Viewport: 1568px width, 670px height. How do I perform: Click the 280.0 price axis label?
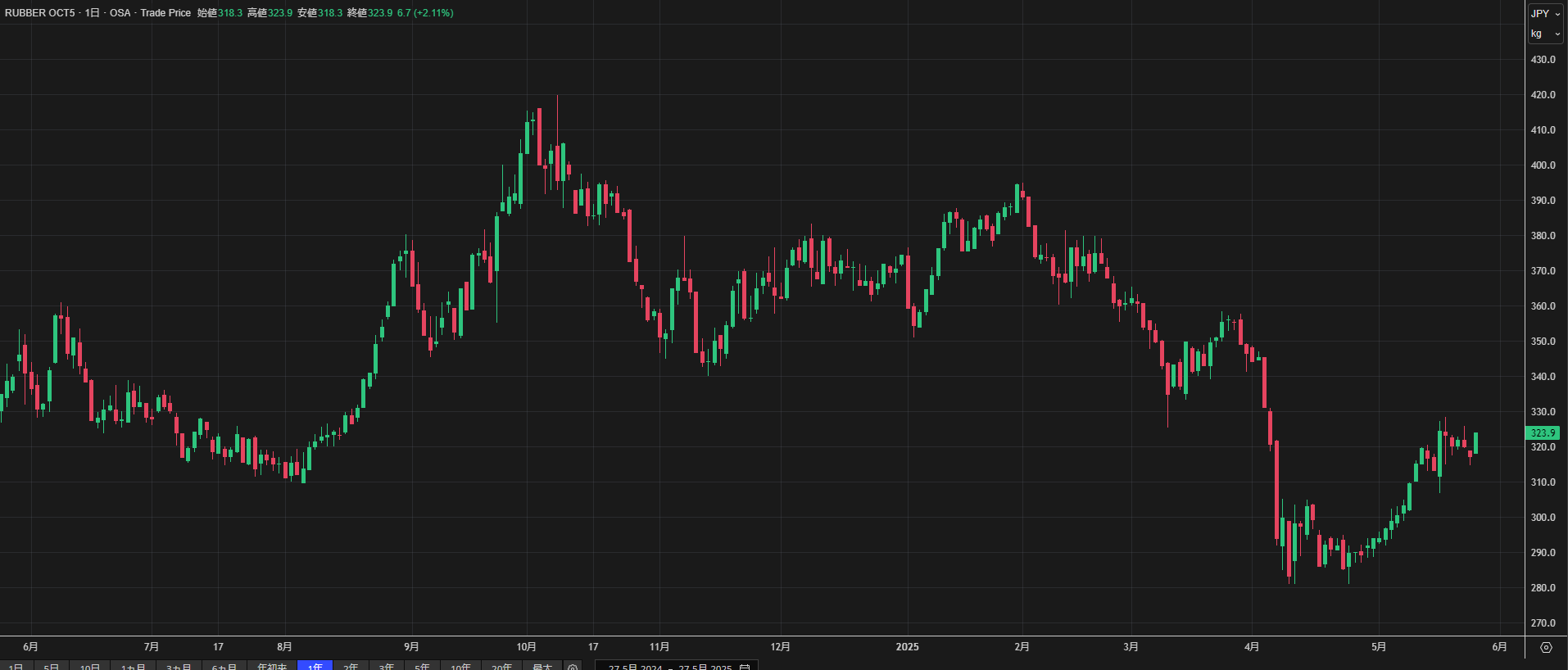(1543, 588)
